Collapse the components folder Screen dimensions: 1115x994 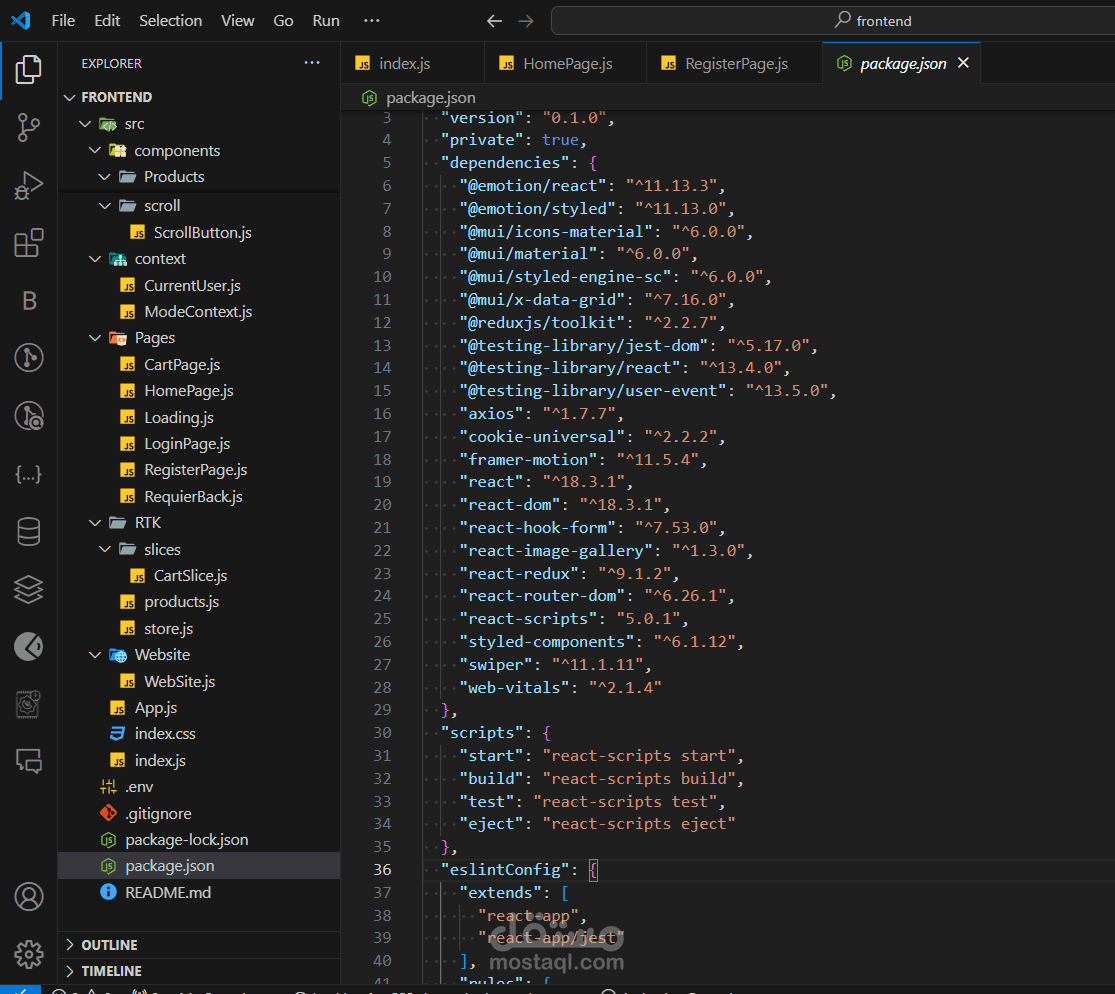tap(176, 151)
